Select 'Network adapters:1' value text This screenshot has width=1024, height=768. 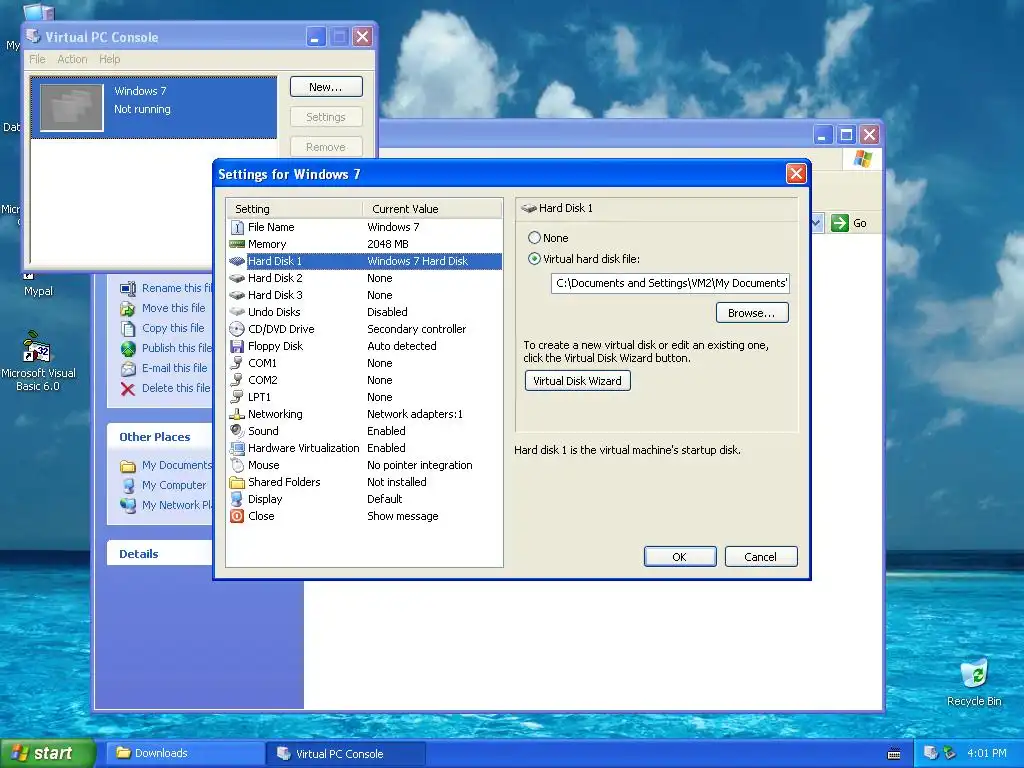coord(415,414)
